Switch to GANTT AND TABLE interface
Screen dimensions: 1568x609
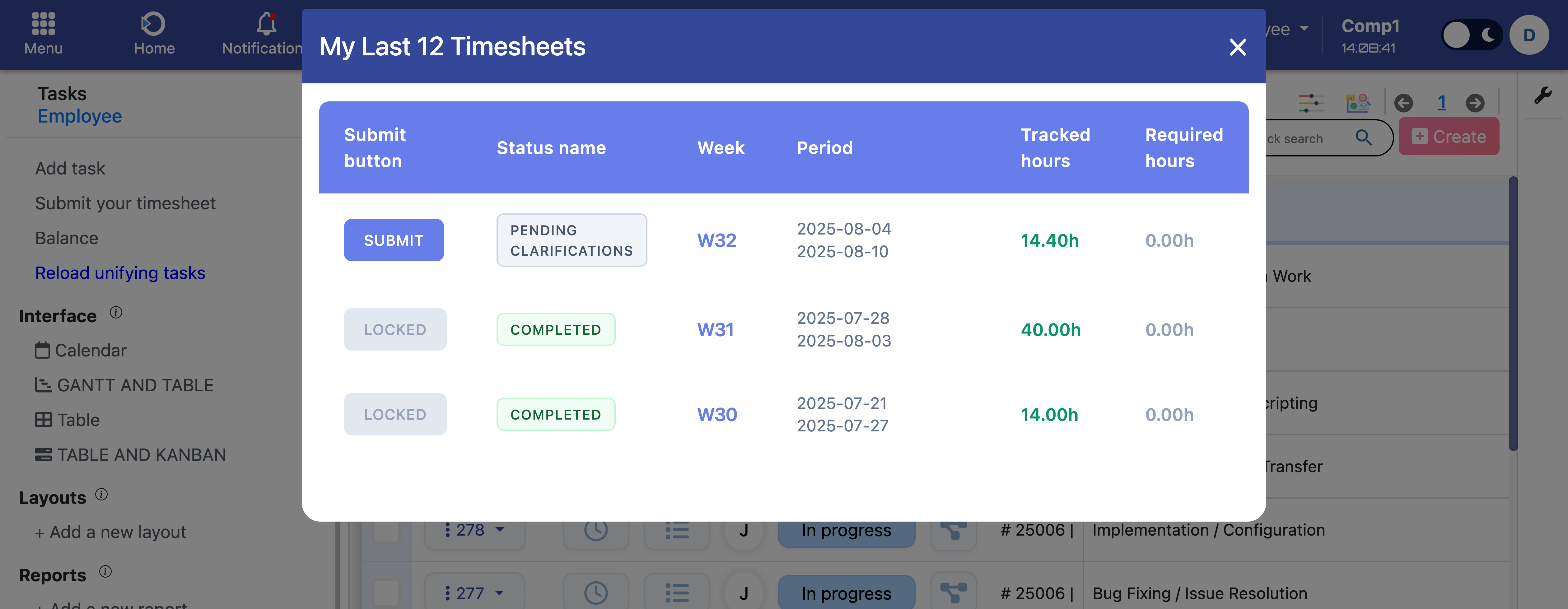[124, 385]
